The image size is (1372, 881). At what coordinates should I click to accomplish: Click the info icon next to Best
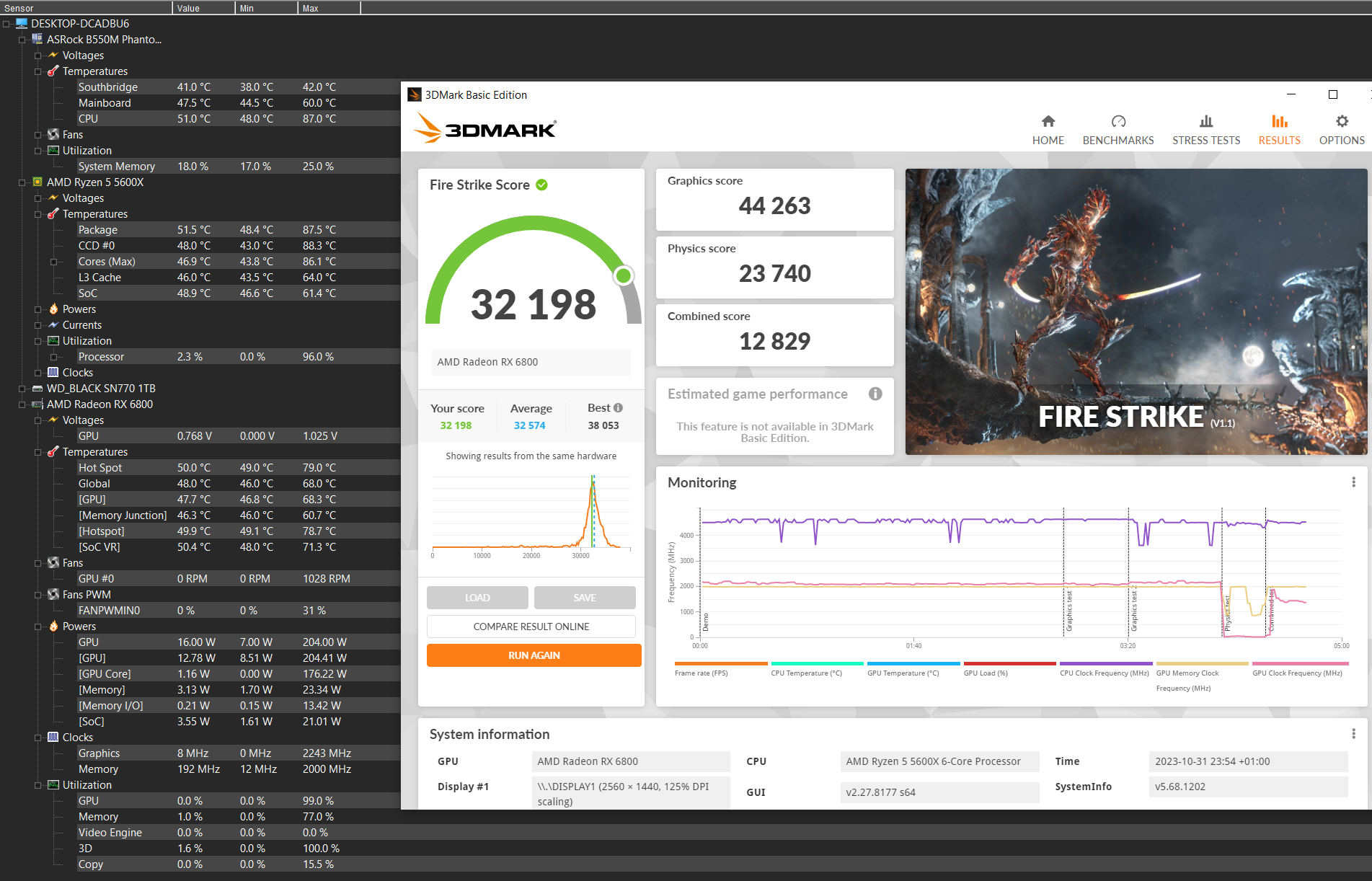click(618, 408)
